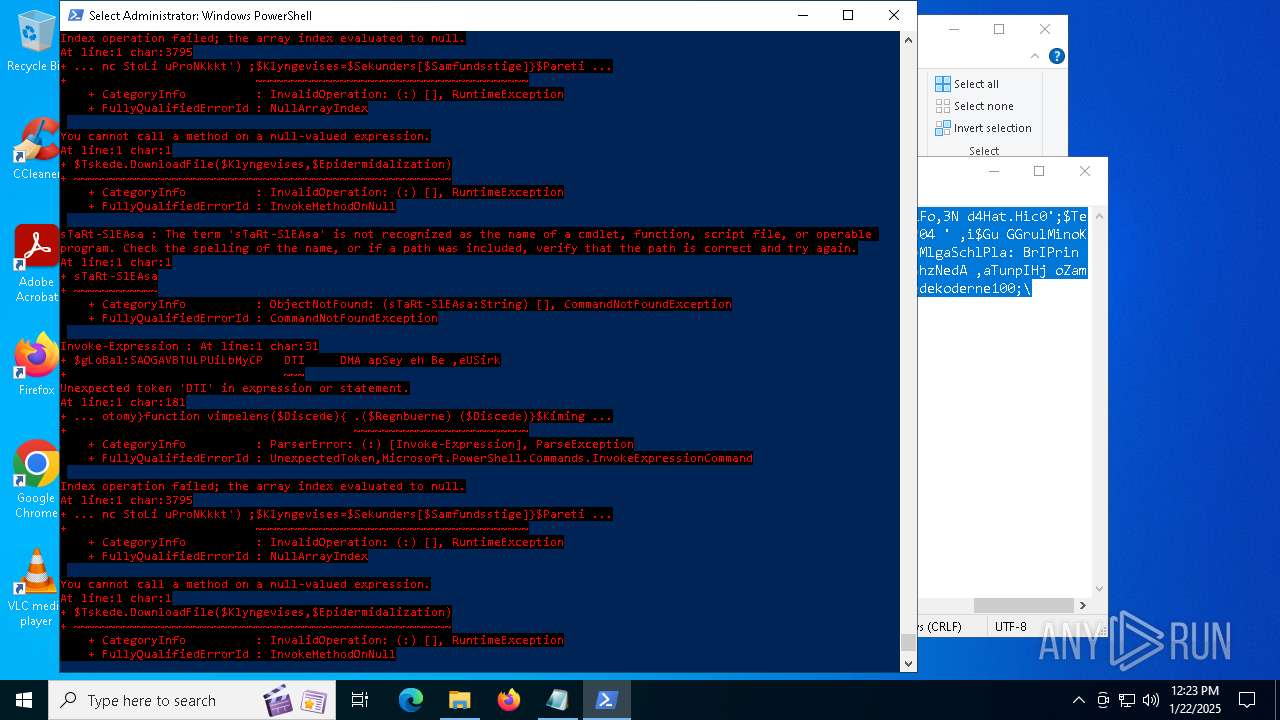Close the Notepad window
Screen dimensions: 1280x720
click(x=1085, y=171)
